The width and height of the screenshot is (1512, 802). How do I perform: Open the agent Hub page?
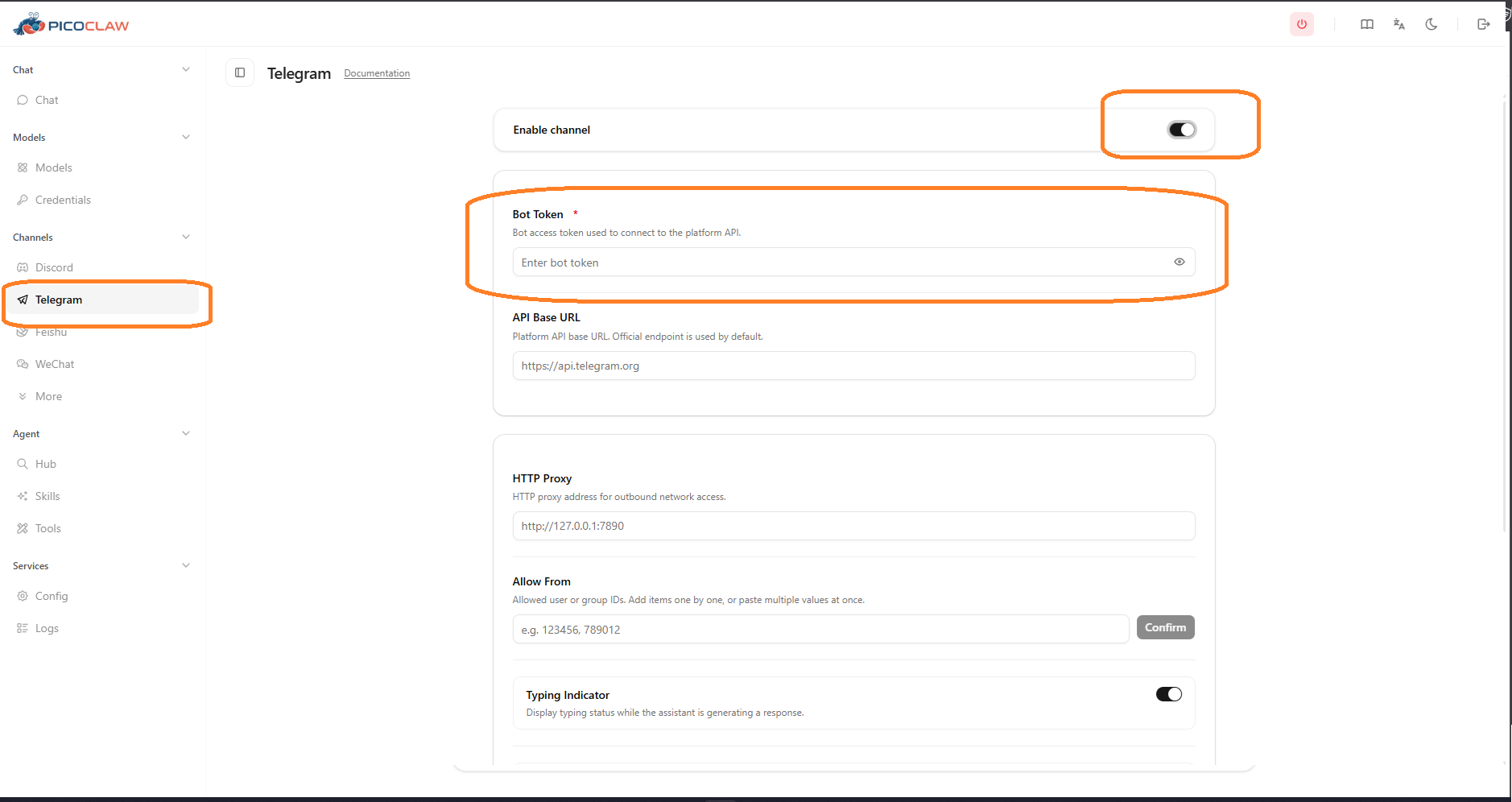[102, 464]
